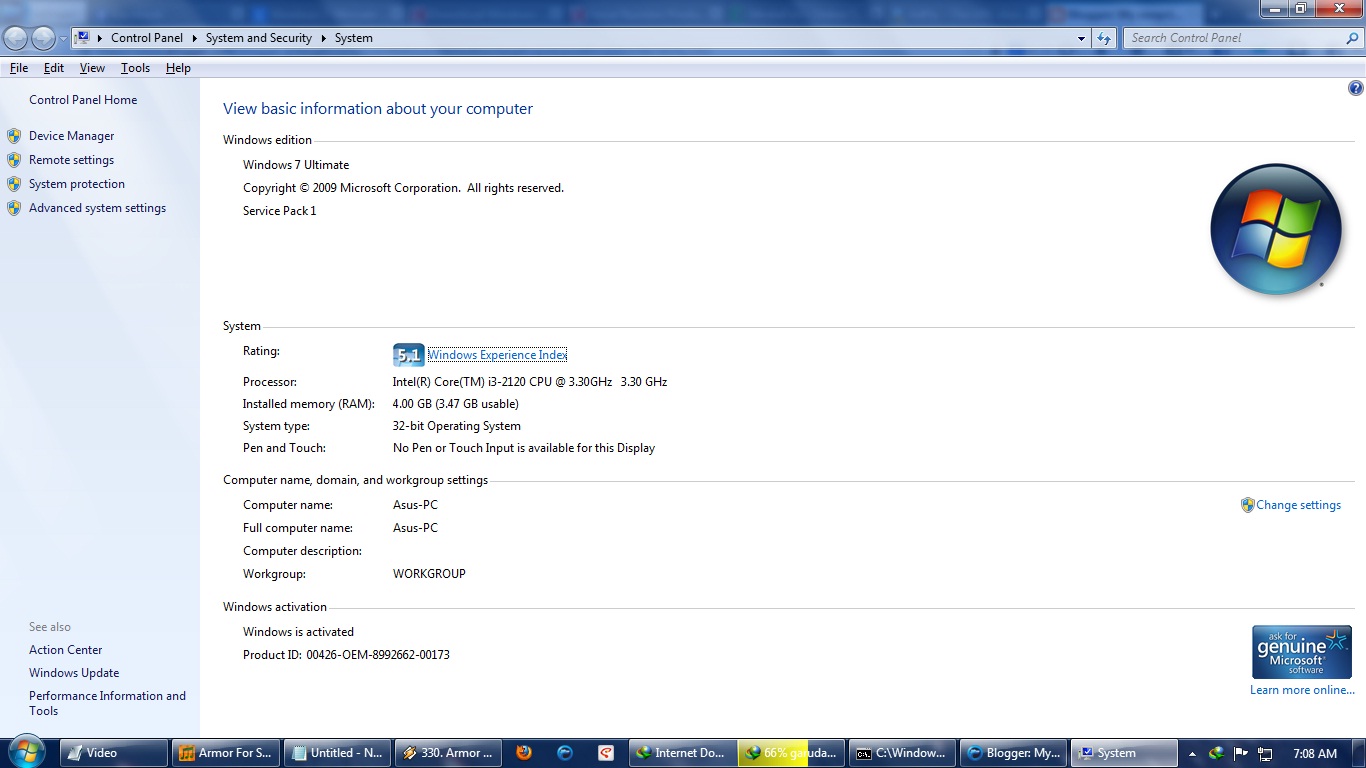The width and height of the screenshot is (1366, 768).
Task: Click the network tray icon
Action: pyautogui.click(x=1265, y=753)
